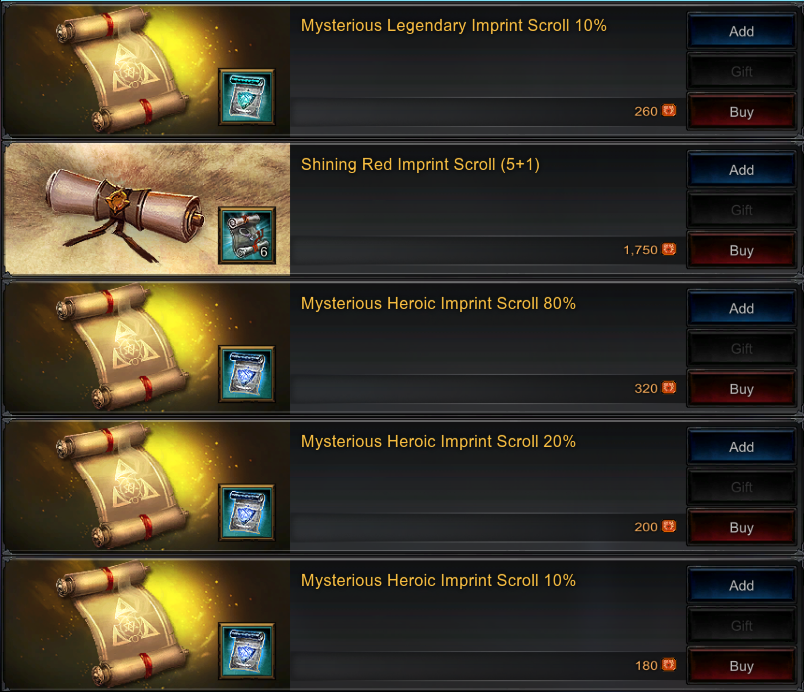Add Mysterious Legendary Imprint Scroll 10% to cart
This screenshot has height=692, width=804.
[x=741, y=31]
